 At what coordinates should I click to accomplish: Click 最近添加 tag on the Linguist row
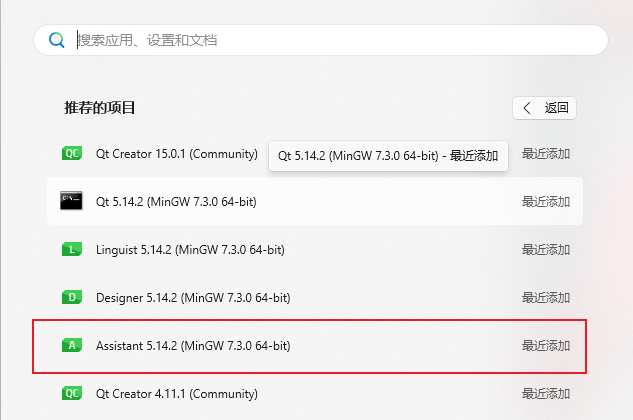click(546, 250)
